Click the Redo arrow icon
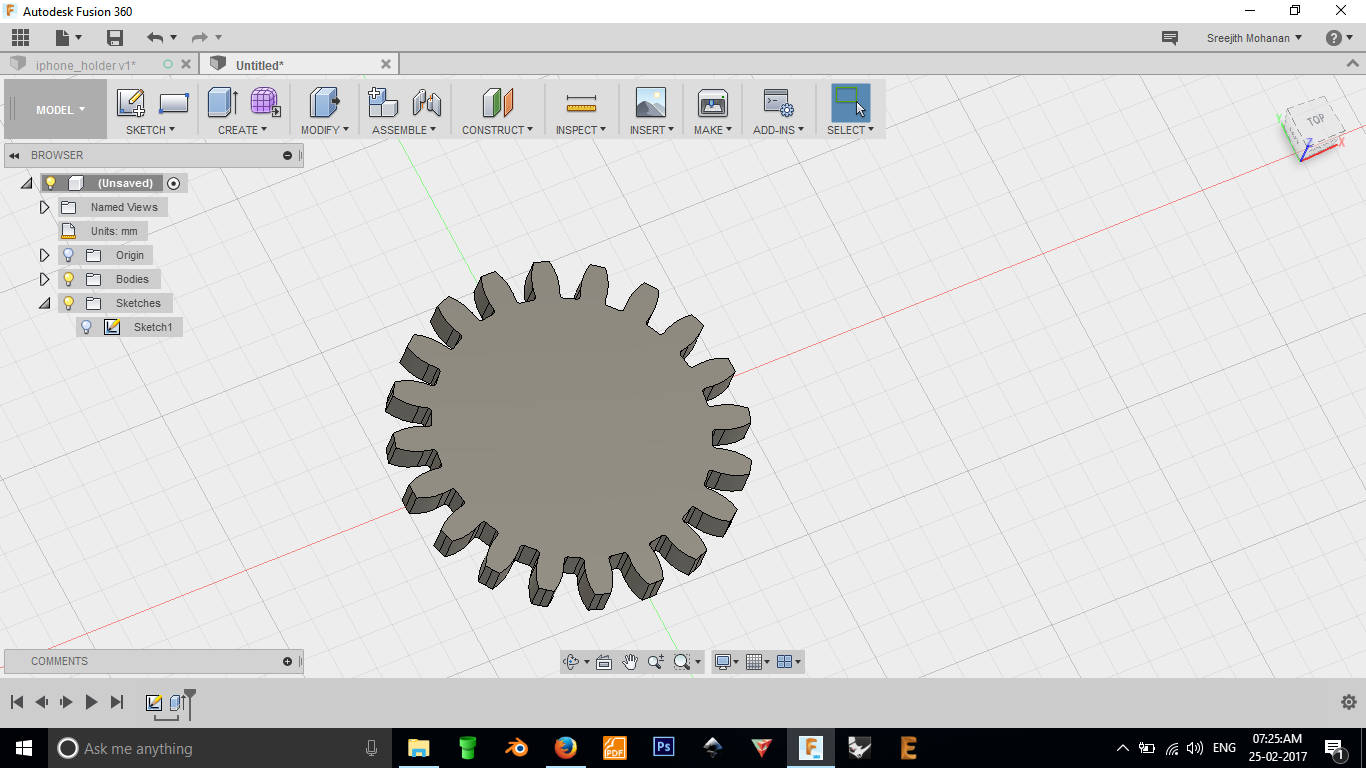The width and height of the screenshot is (1366, 768). (200, 38)
